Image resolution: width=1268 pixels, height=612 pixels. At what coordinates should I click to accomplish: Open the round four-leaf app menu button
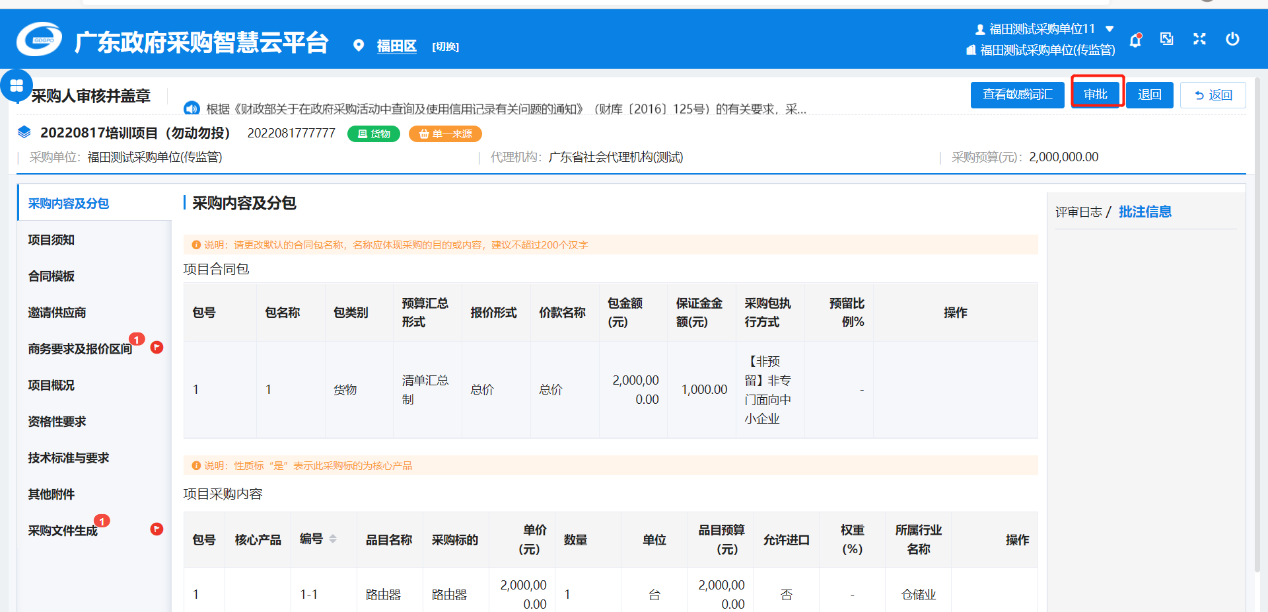click(x=16, y=85)
